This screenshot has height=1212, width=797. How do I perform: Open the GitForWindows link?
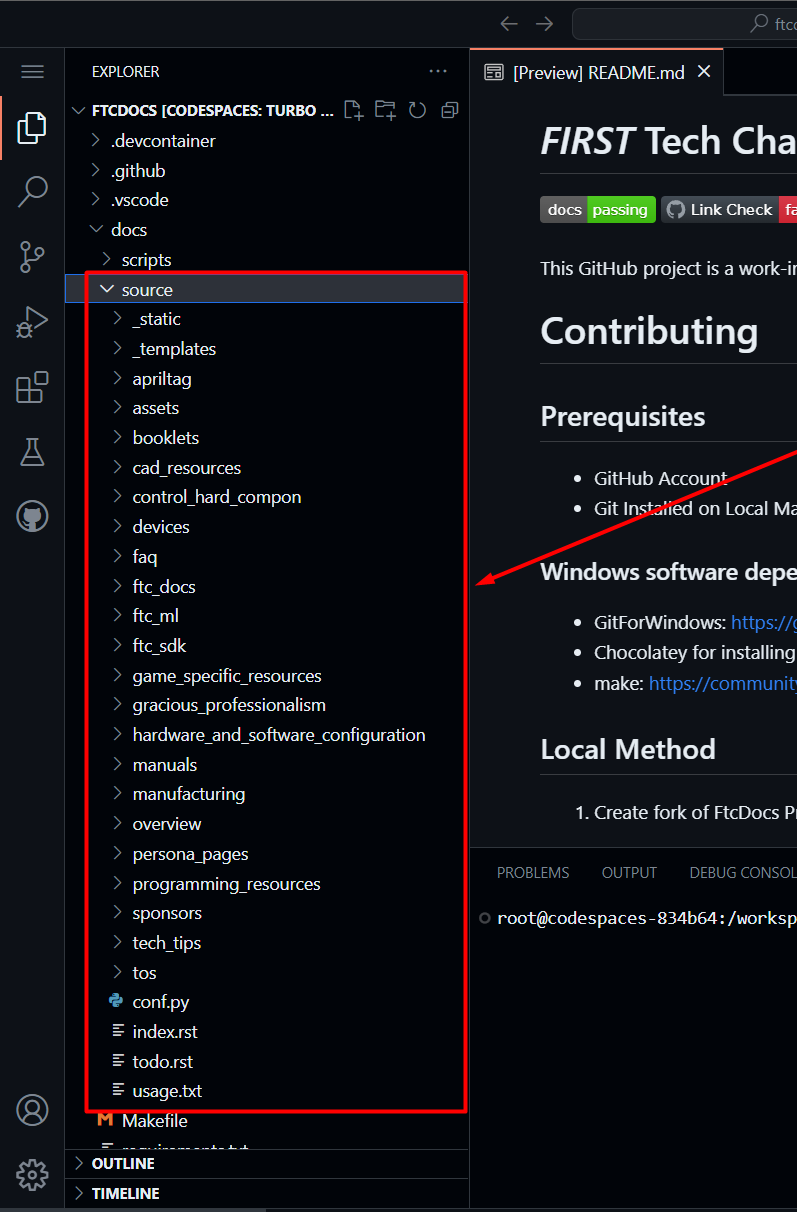(x=763, y=622)
